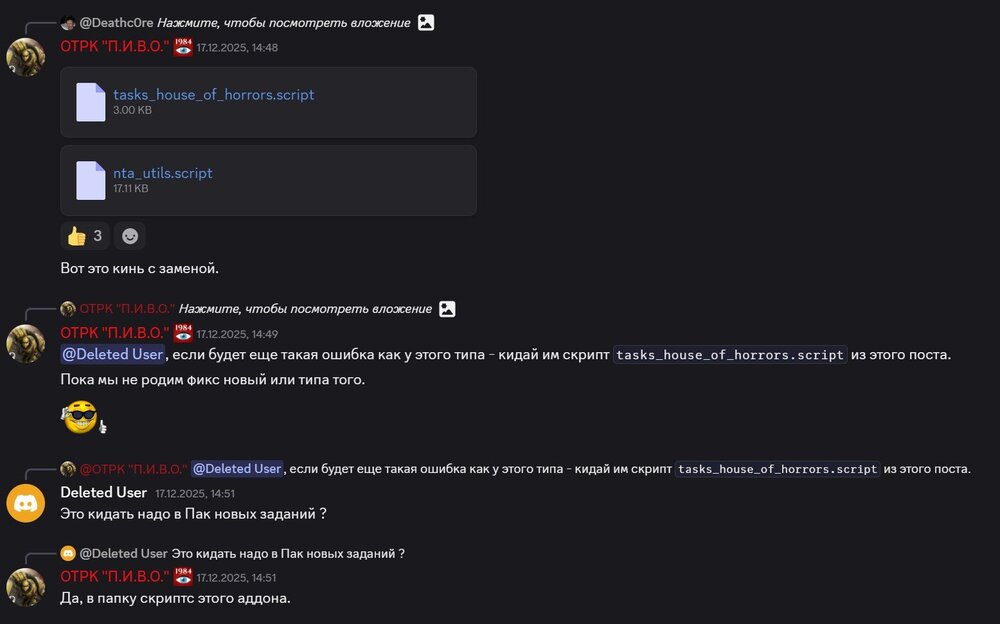
Task: Open the add reaction emoji picker
Action: point(129,236)
